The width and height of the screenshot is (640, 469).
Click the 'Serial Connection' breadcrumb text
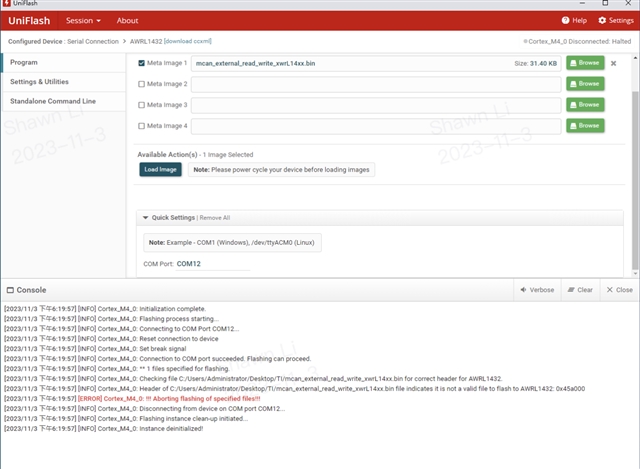click(x=93, y=41)
